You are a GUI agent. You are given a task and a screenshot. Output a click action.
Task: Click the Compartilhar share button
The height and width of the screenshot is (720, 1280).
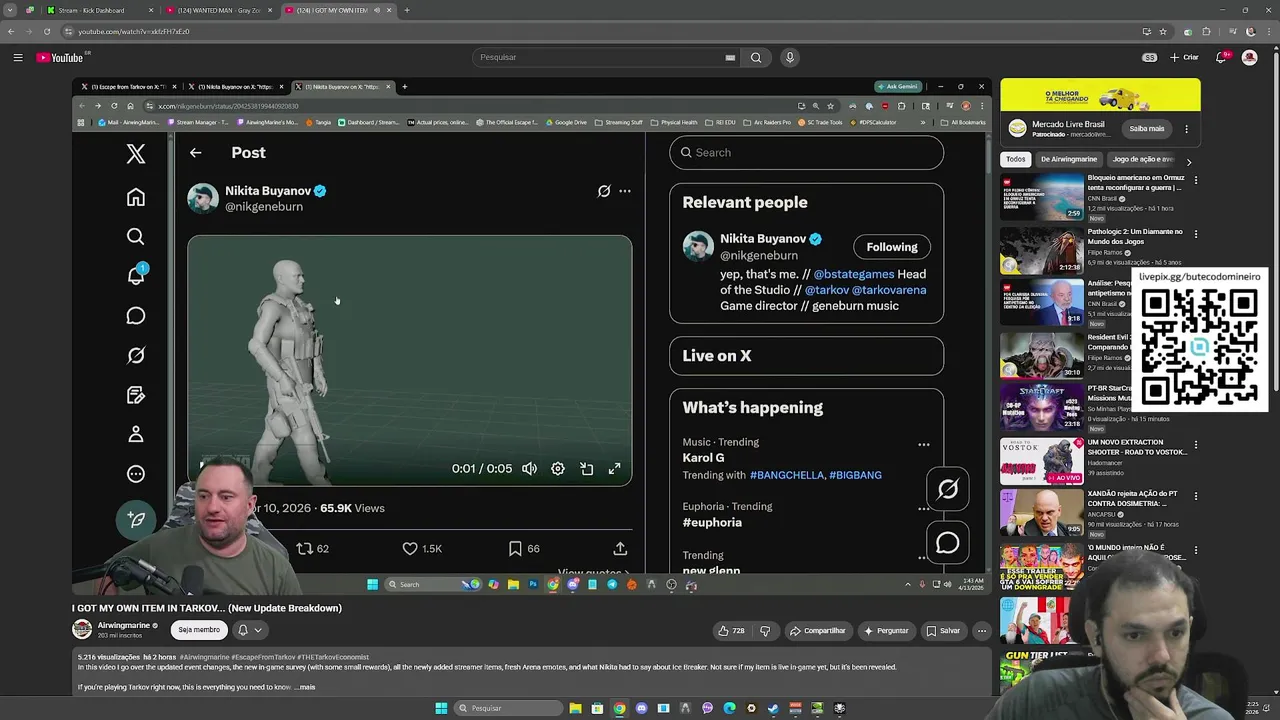tap(818, 631)
